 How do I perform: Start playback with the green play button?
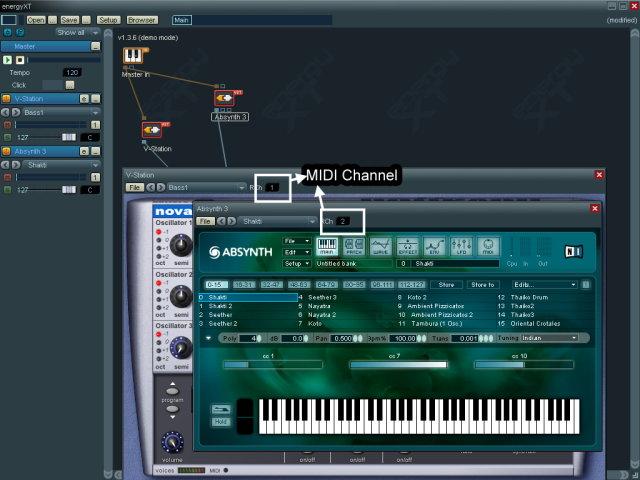(x=7, y=60)
